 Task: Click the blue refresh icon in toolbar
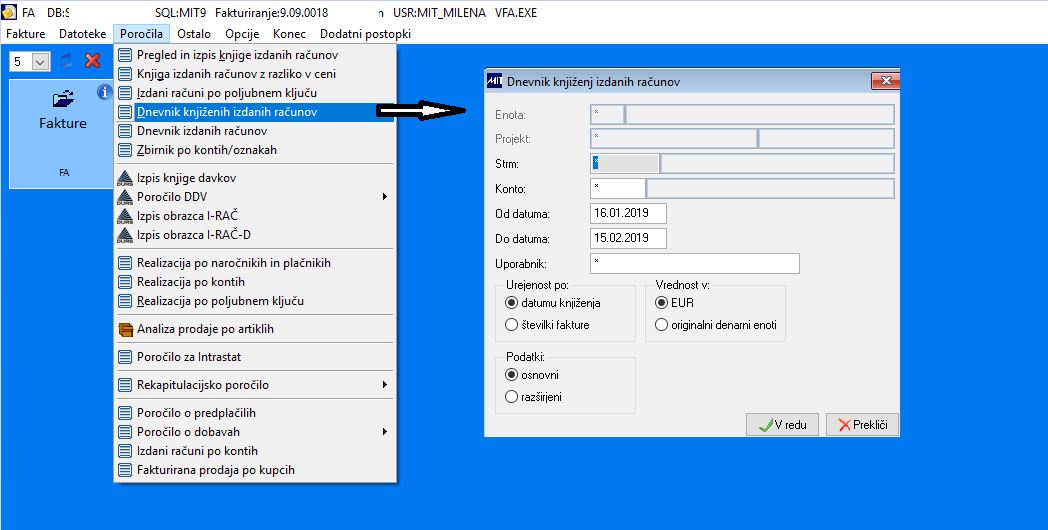[66, 61]
